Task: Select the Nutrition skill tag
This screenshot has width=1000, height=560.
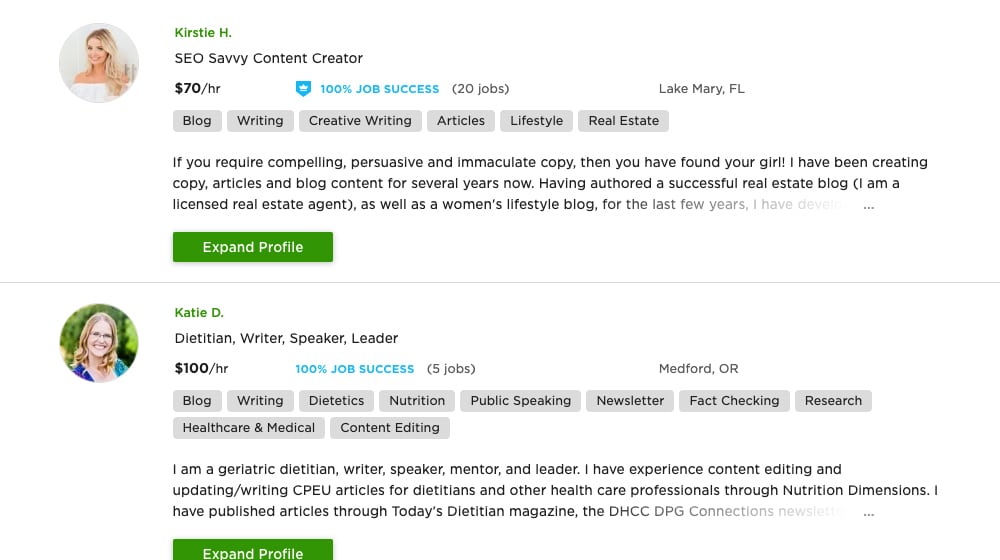Action: (417, 401)
